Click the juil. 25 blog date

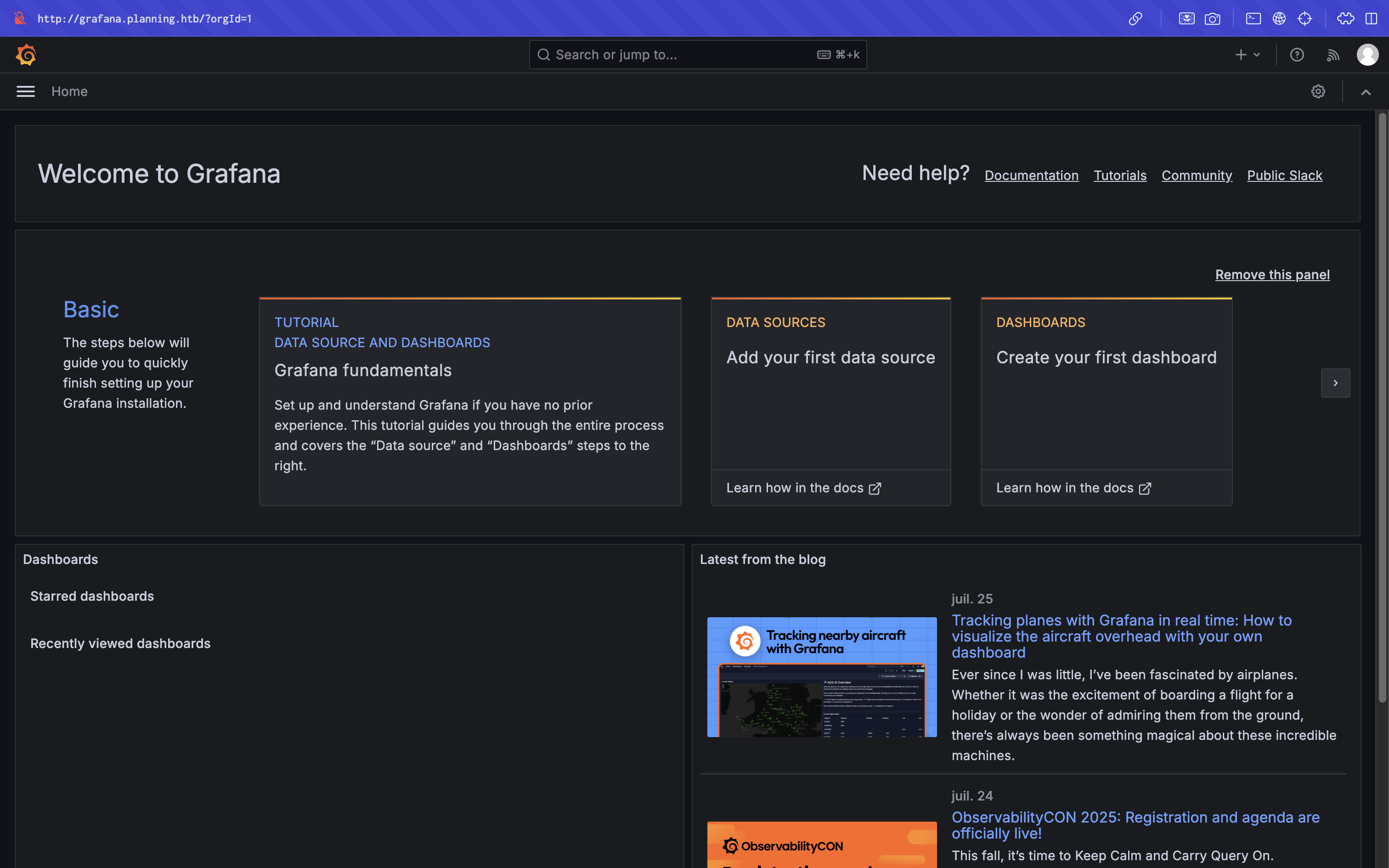pos(972,599)
